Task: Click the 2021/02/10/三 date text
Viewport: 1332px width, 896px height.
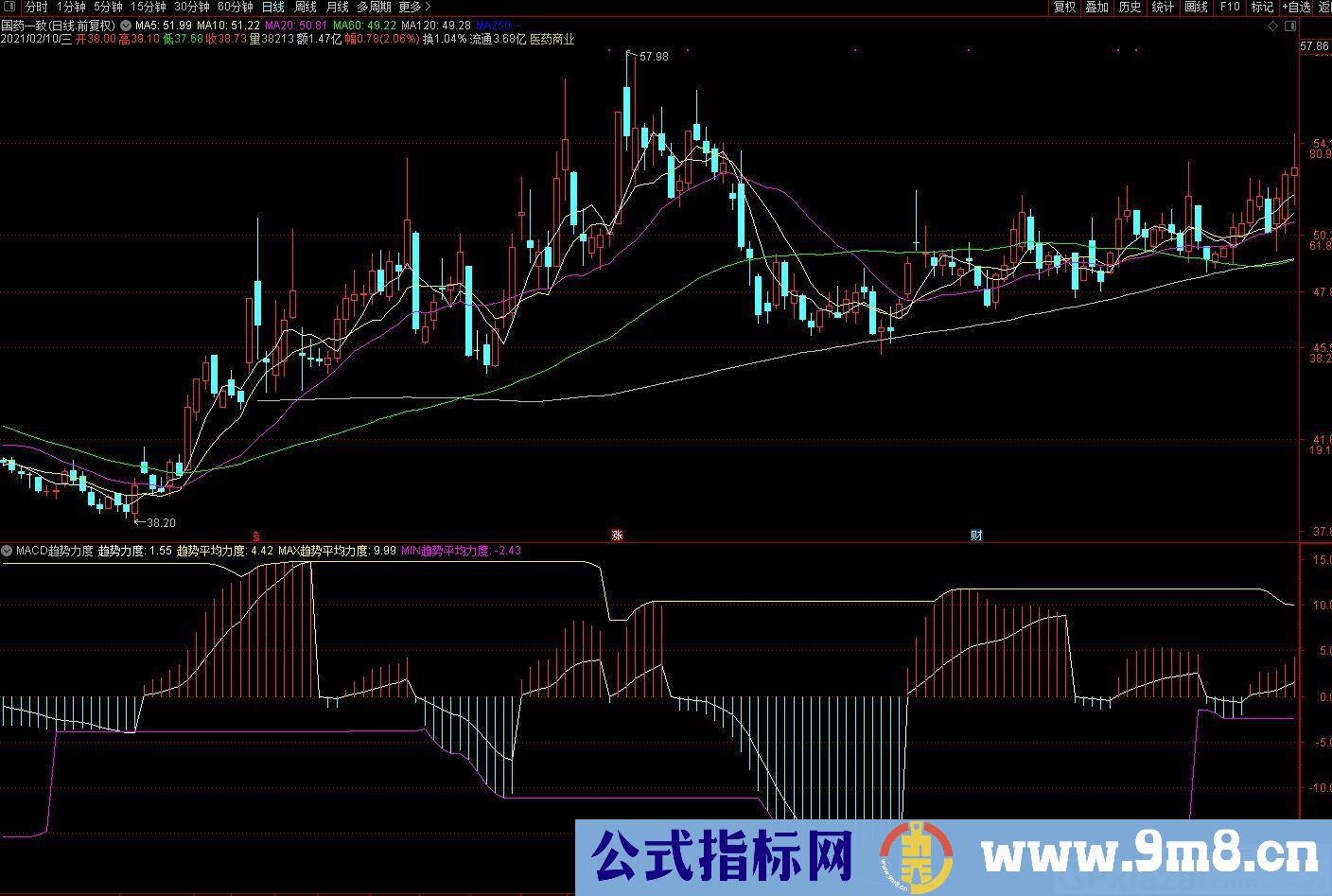Action: pos(37,40)
